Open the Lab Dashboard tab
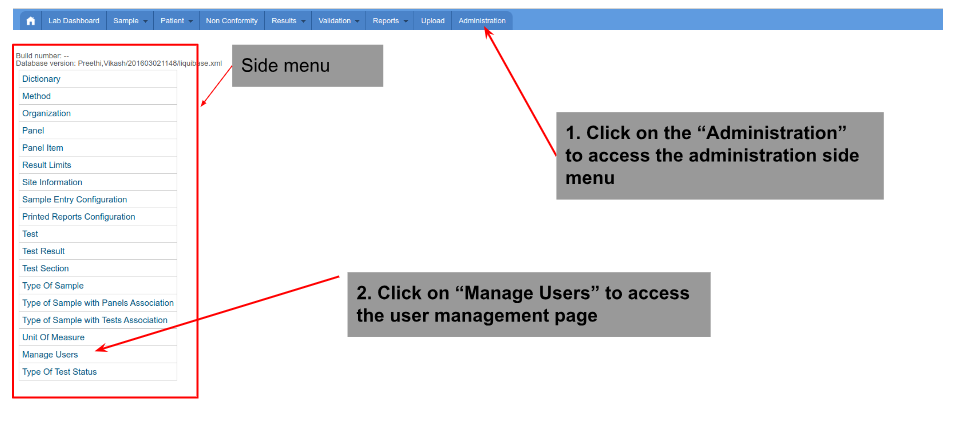The image size is (955, 426). click(74, 21)
